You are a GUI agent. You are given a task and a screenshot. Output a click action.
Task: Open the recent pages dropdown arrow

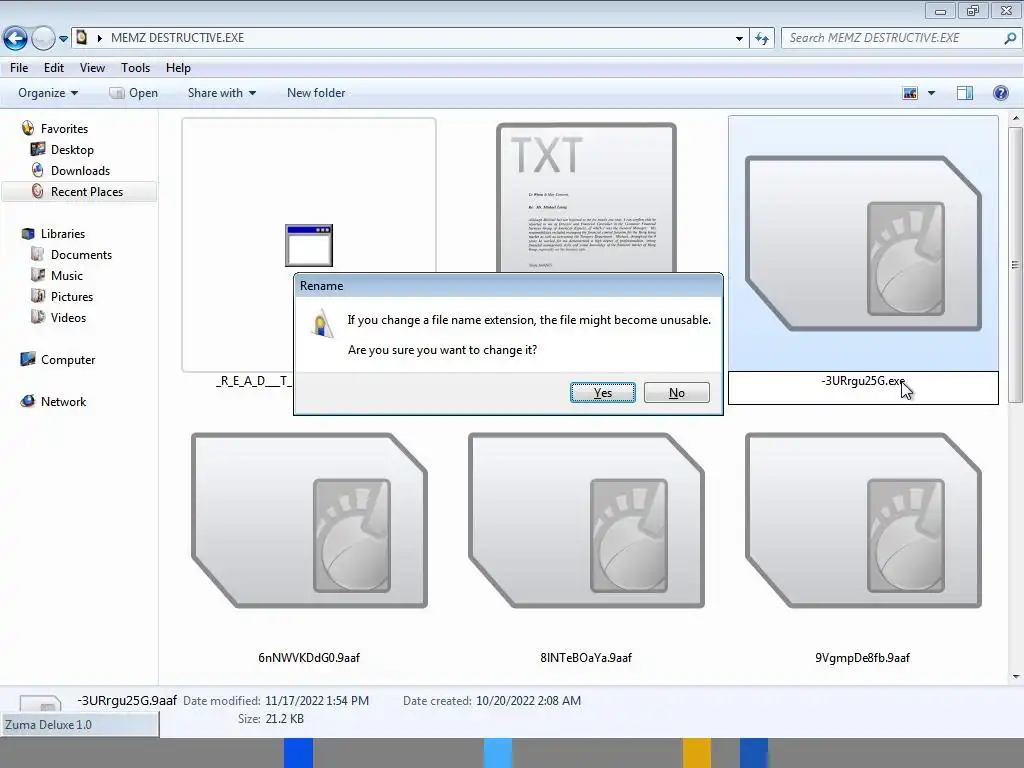tap(63, 39)
